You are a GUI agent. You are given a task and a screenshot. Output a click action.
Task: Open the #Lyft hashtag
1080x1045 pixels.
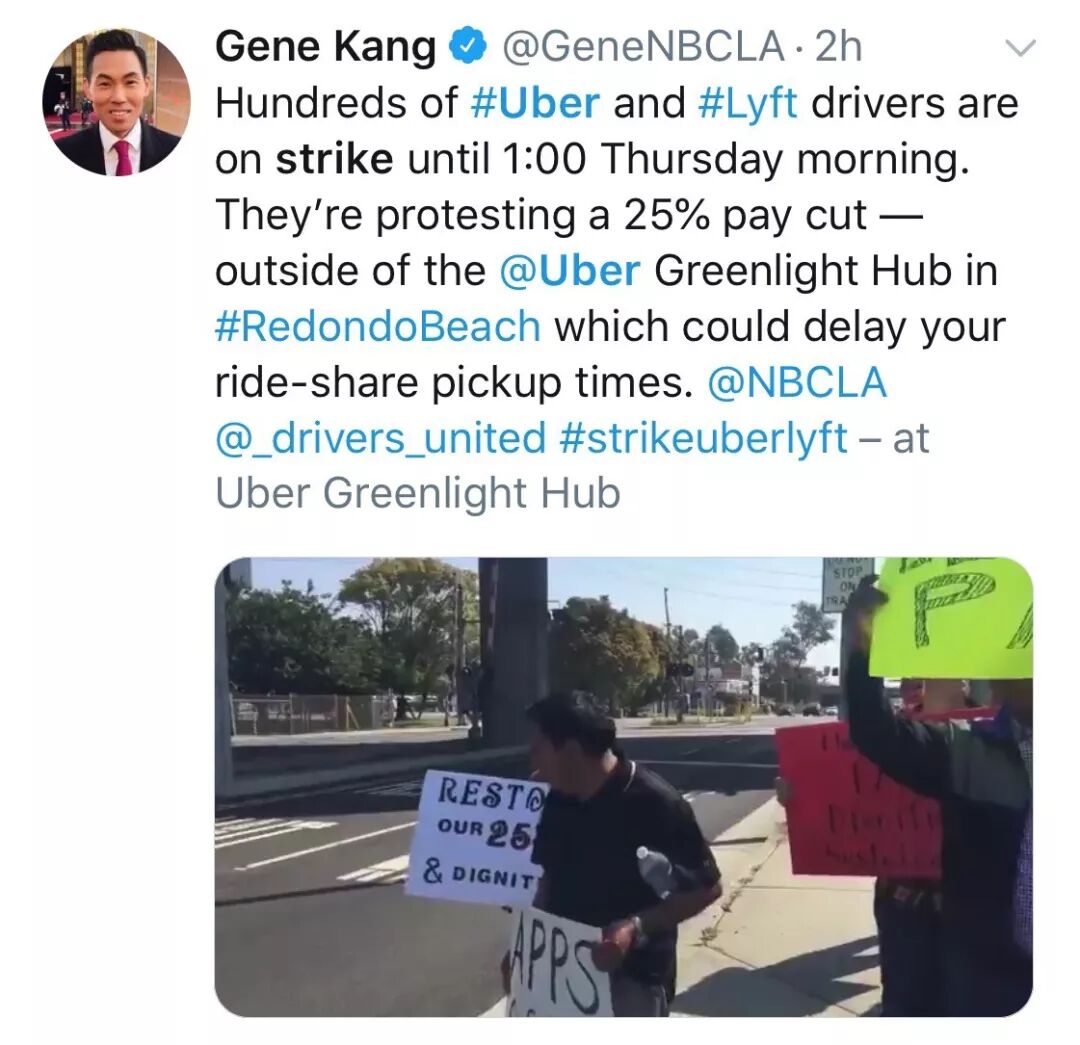click(x=747, y=105)
